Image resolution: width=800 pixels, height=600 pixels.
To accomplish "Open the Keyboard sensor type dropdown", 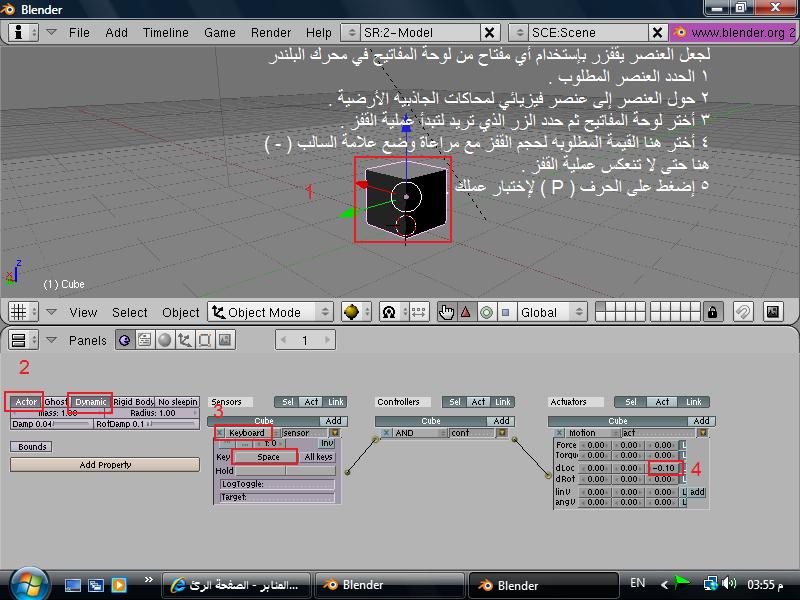I will pyautogui.click(x=251, y=433).
